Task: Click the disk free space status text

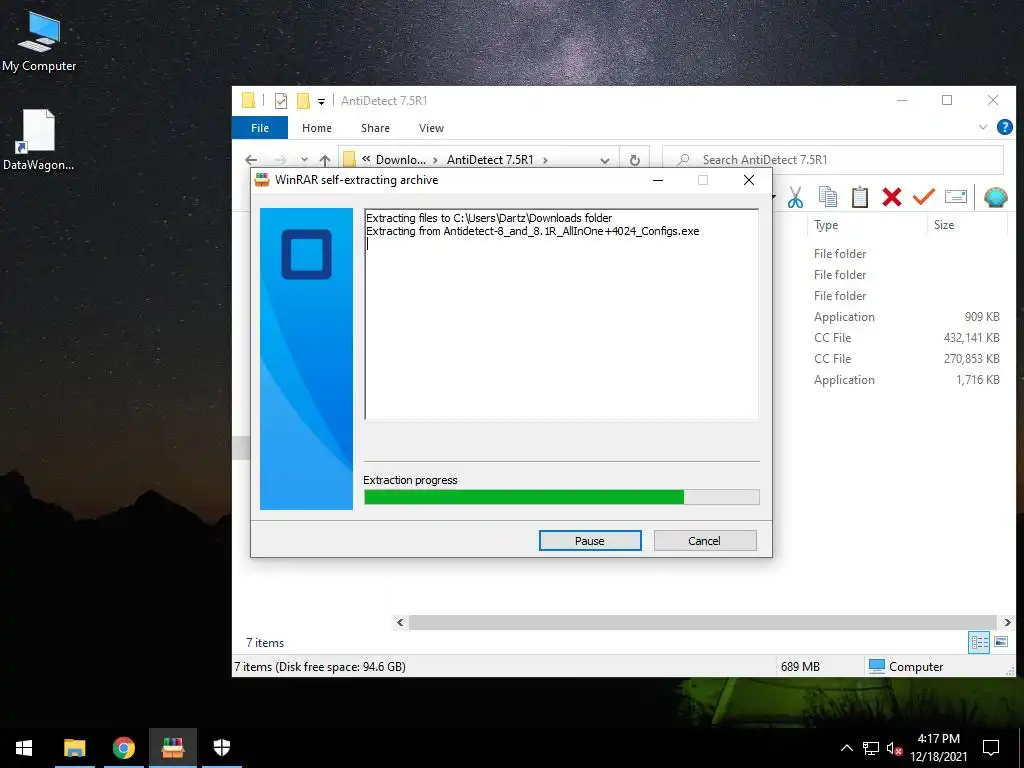Action: click(320, 667)
